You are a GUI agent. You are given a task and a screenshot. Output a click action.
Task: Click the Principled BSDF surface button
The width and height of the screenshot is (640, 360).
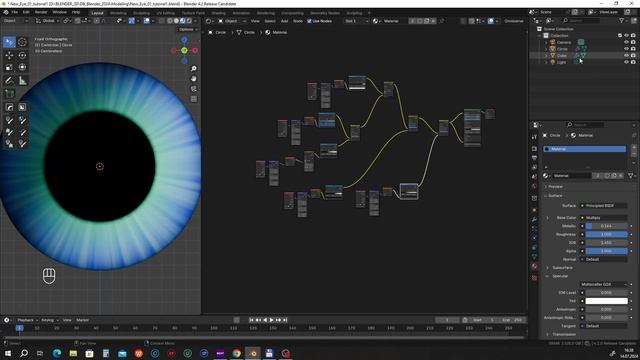[604, 206]
